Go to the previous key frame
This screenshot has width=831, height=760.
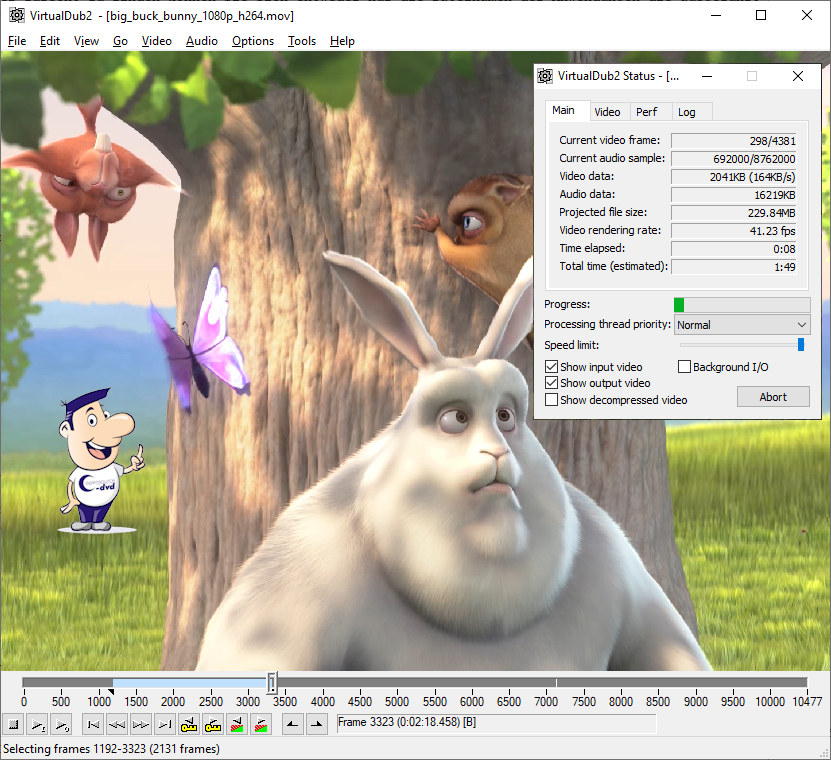tap(189, 724)
